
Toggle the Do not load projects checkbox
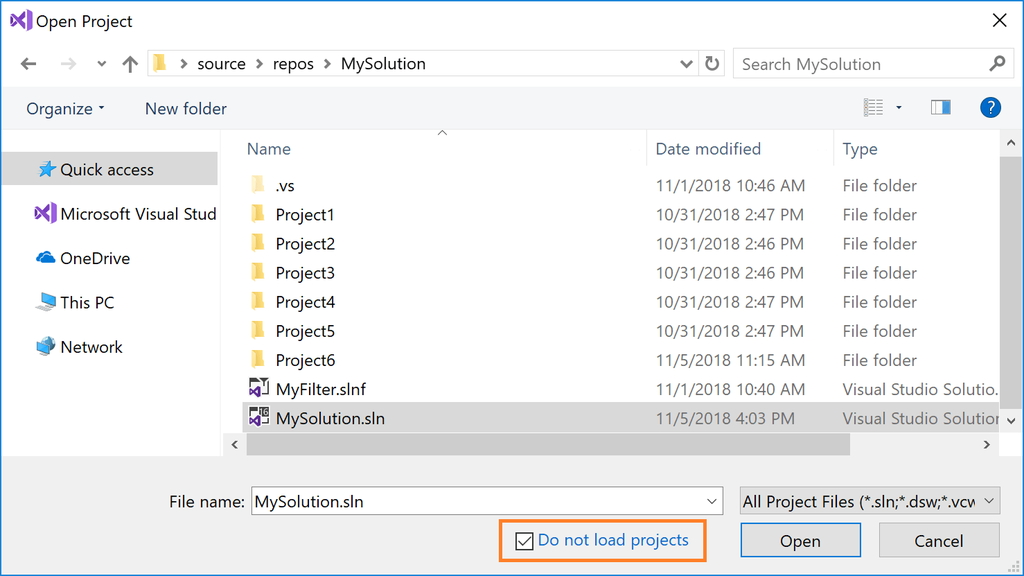[524, 541]
